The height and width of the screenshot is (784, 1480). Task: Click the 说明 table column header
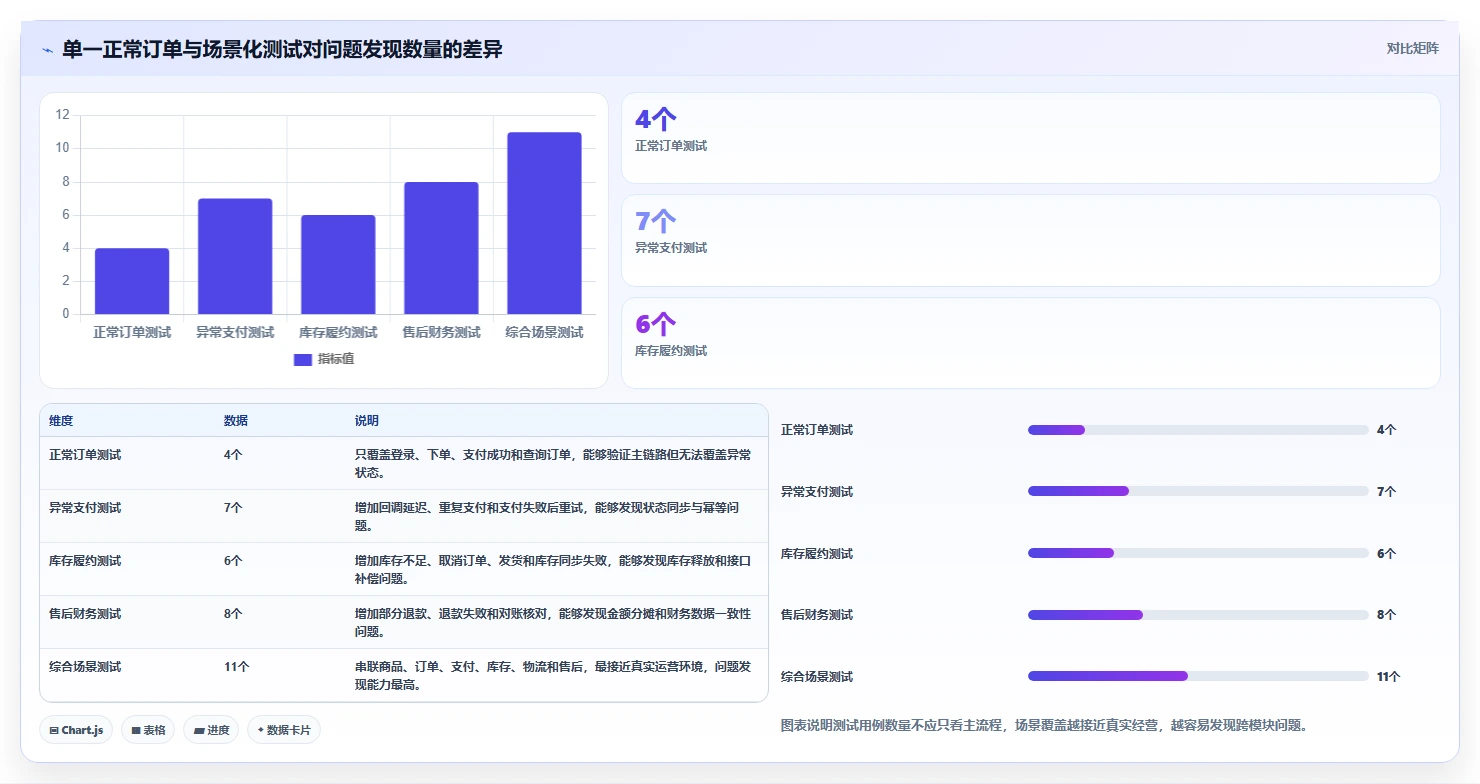pos(367,421)
